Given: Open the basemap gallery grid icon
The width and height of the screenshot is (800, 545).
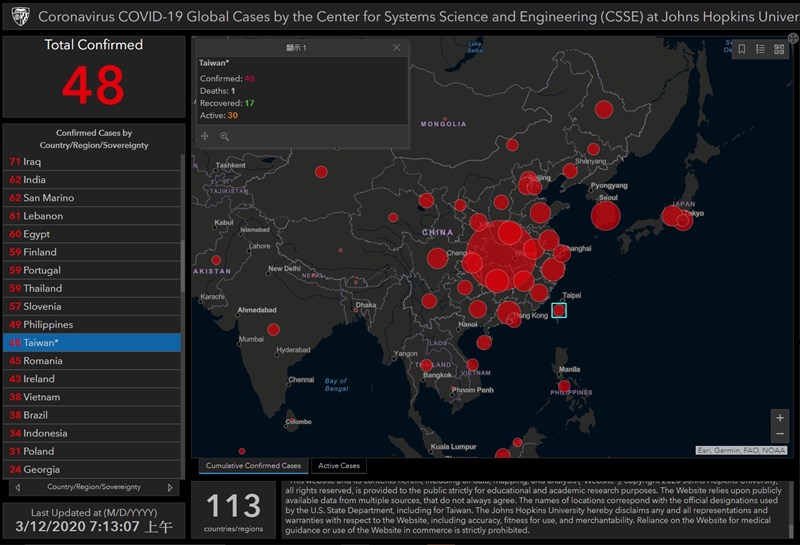Looking at the screenshot, I should tap(779, 49).
